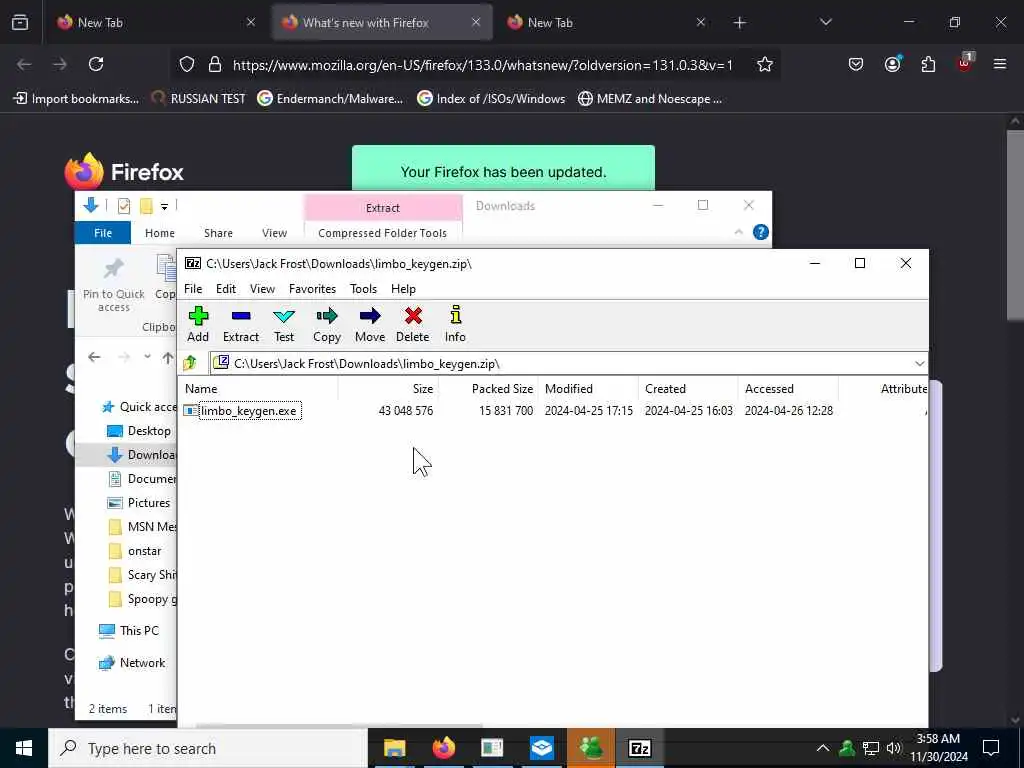Open Explorer recent locations dropdown arrow
1024x768 pixels.
point(148,357)
